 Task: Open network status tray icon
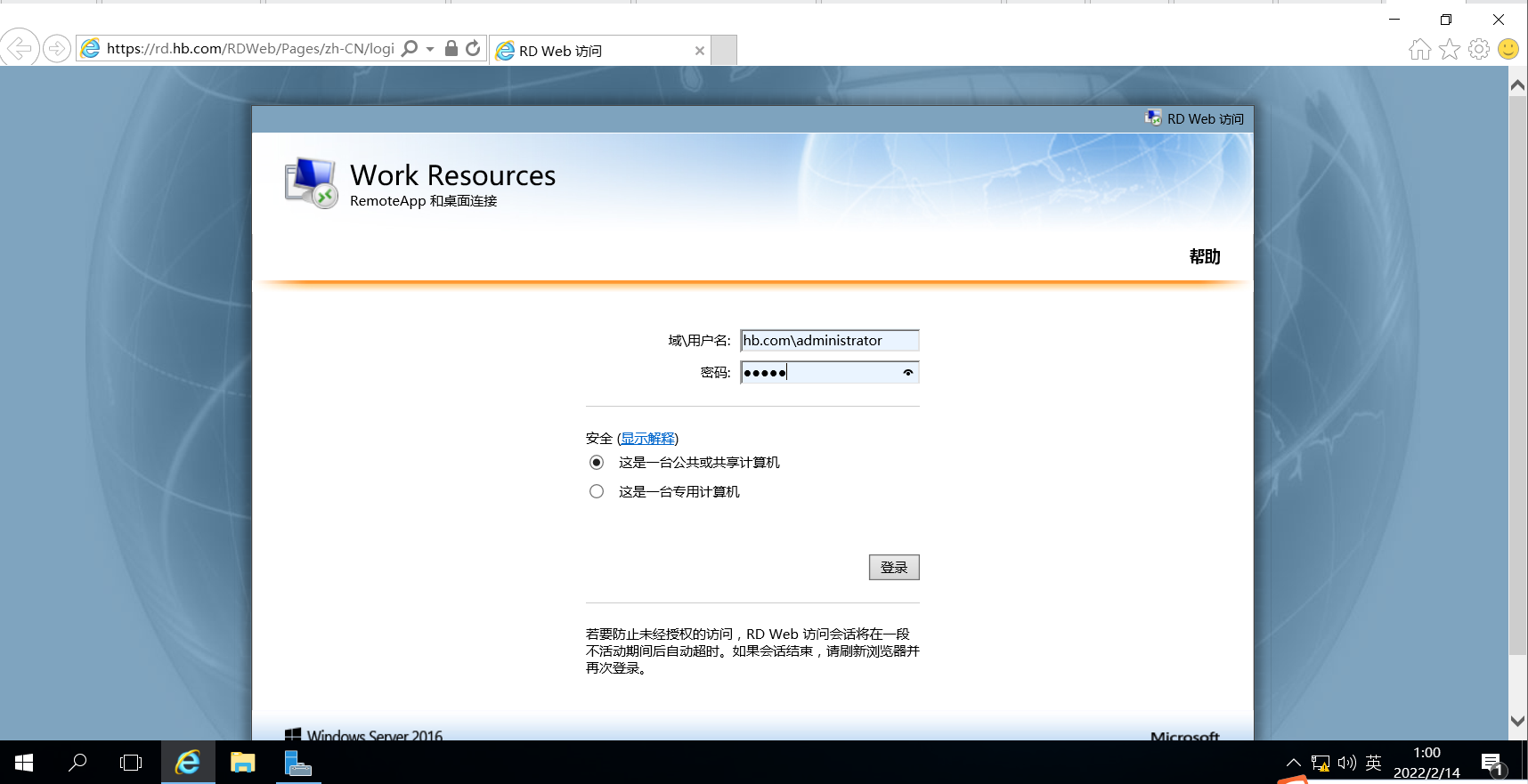1321,764
